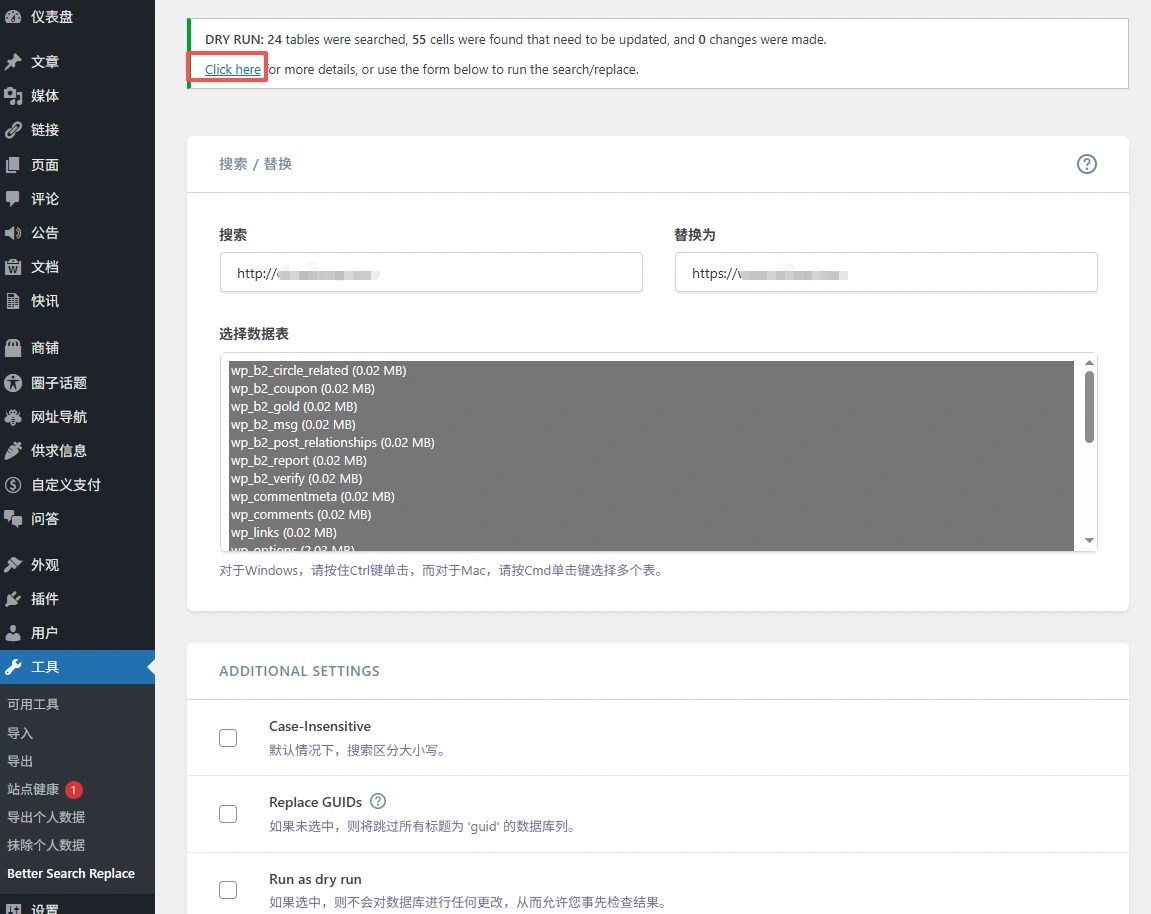Click the 搜索 search text field
The image size is (1151, 914).
[x=431, y=273]
